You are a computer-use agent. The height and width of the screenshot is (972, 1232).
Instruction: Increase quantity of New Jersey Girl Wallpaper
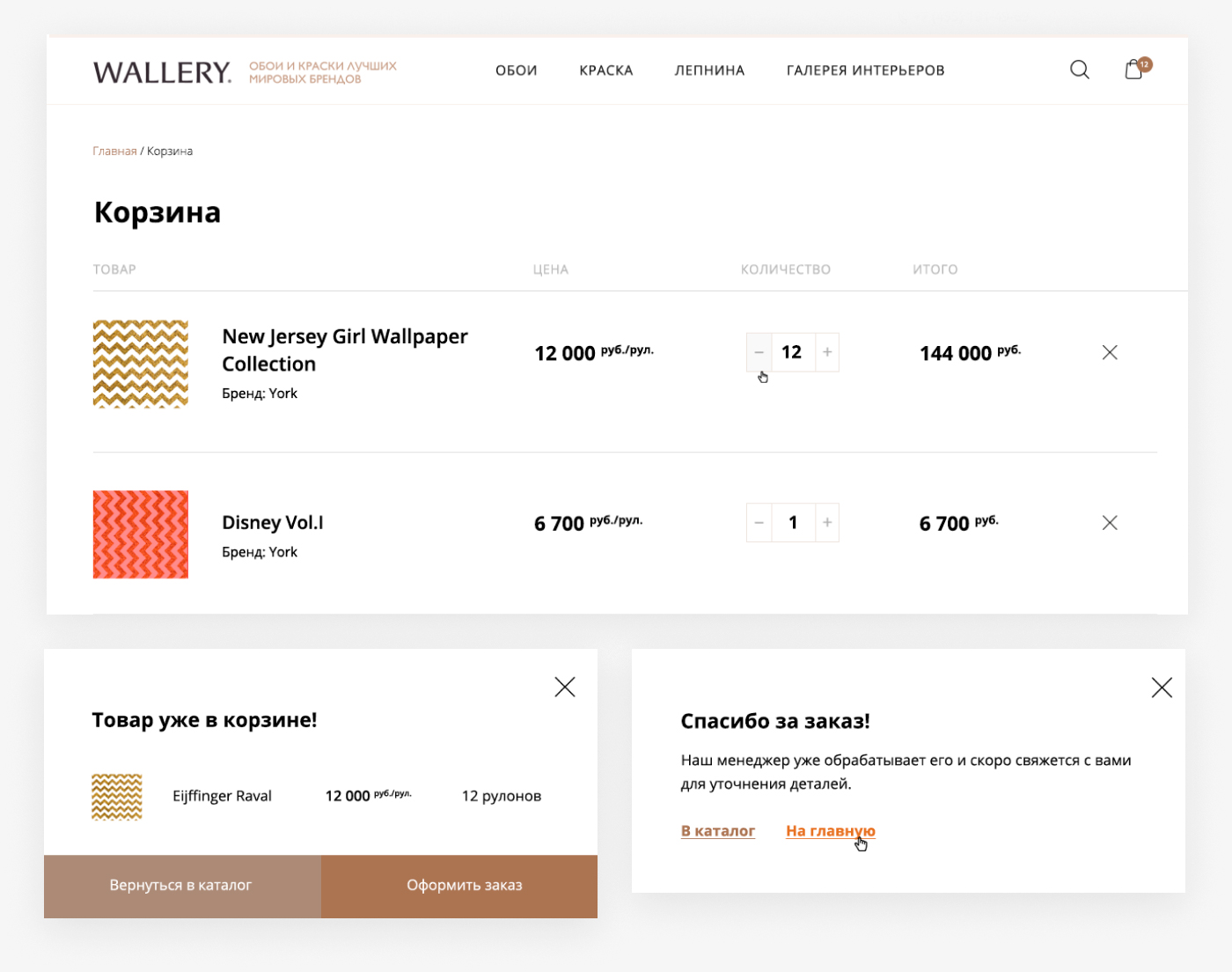(827, 352)
